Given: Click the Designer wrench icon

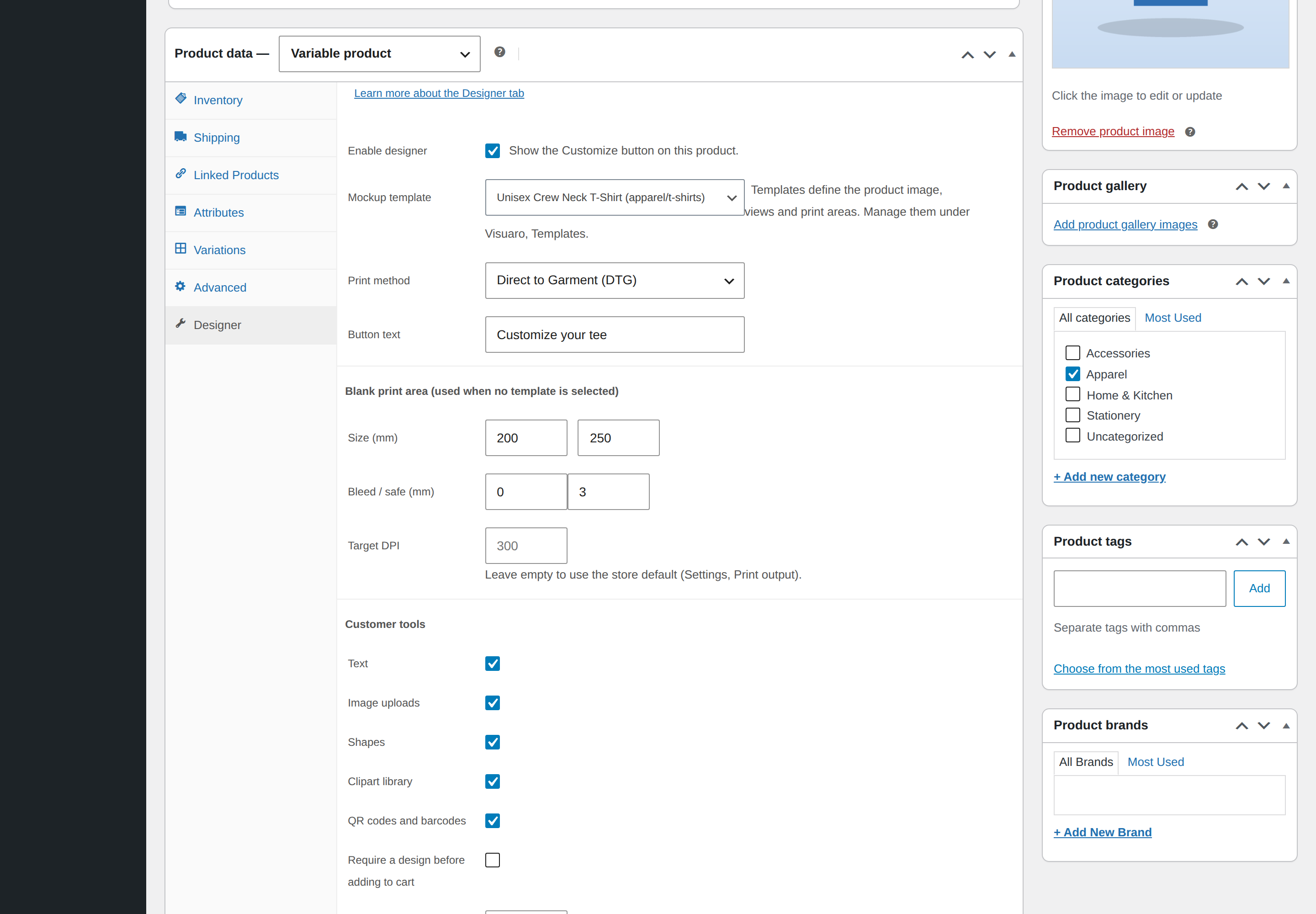Looking at the screenshot, I should (180, 324).
